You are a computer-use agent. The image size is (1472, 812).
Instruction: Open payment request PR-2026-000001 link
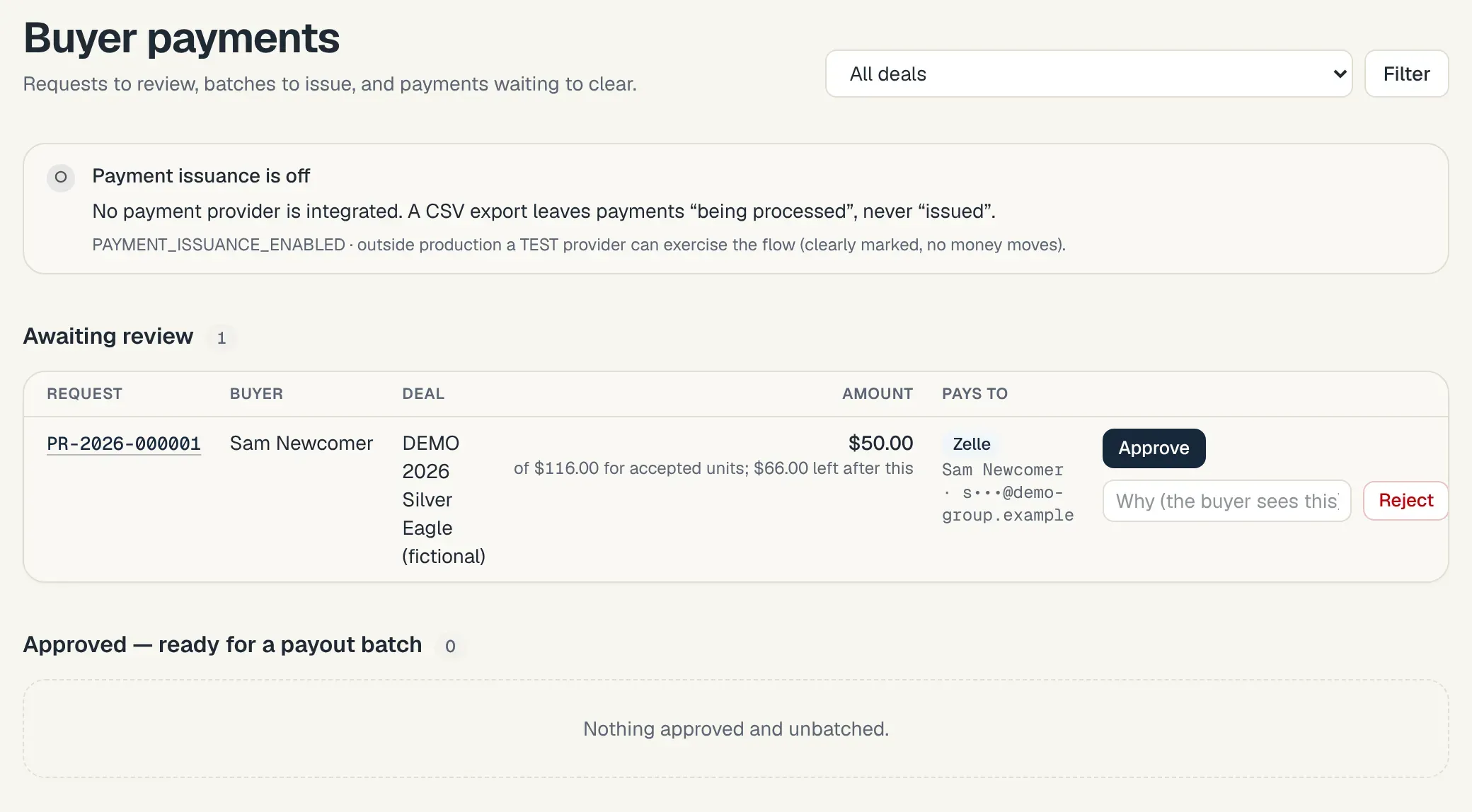click(x=124, y=443)
